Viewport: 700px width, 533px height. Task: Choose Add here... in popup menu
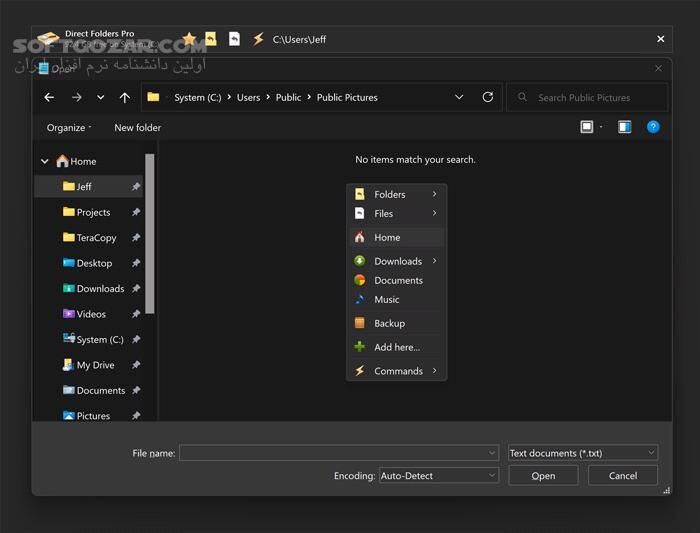tap(396, 347)
